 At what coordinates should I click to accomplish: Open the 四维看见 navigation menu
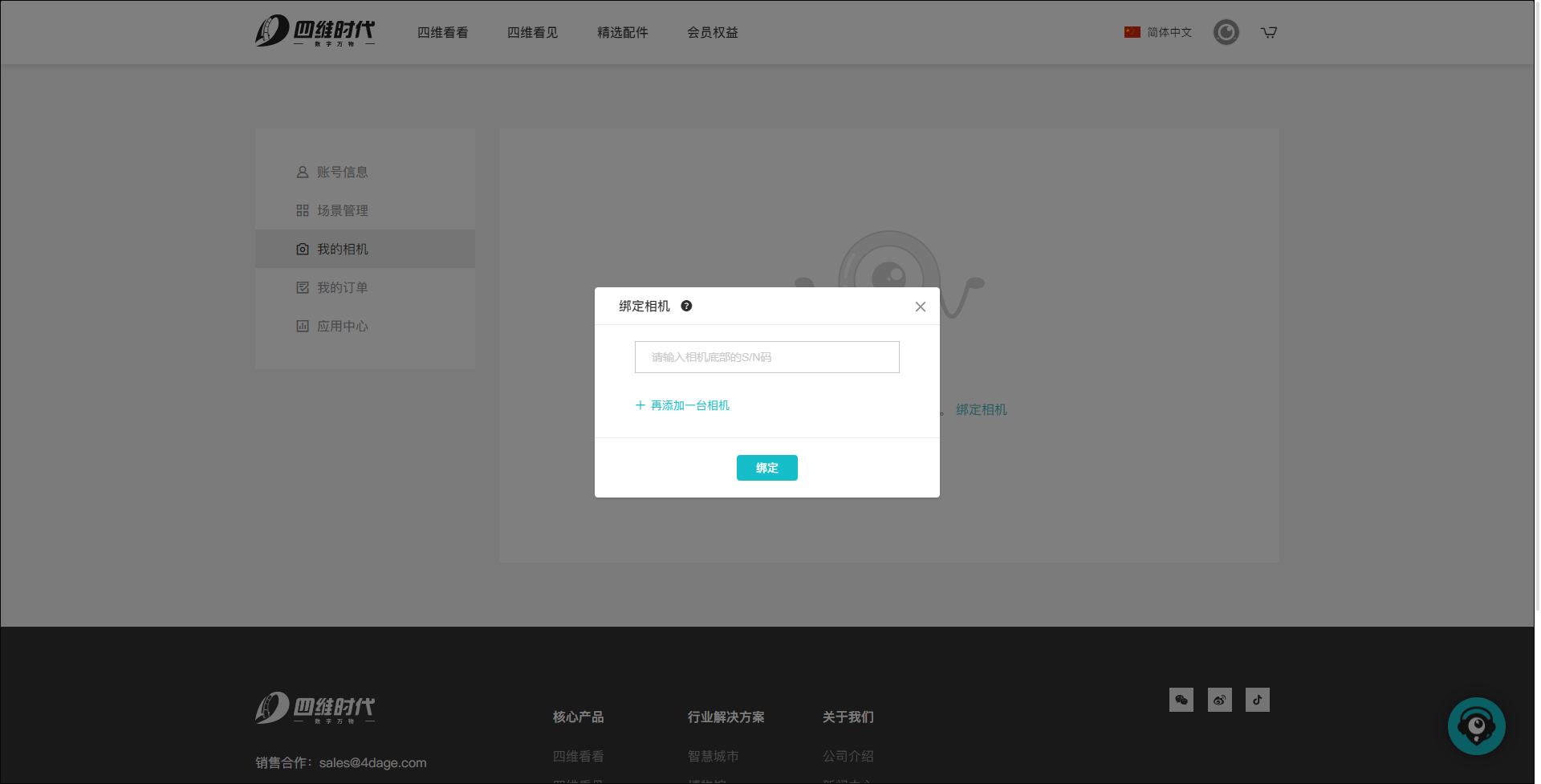pyautogui.click(x=532, y=32)
